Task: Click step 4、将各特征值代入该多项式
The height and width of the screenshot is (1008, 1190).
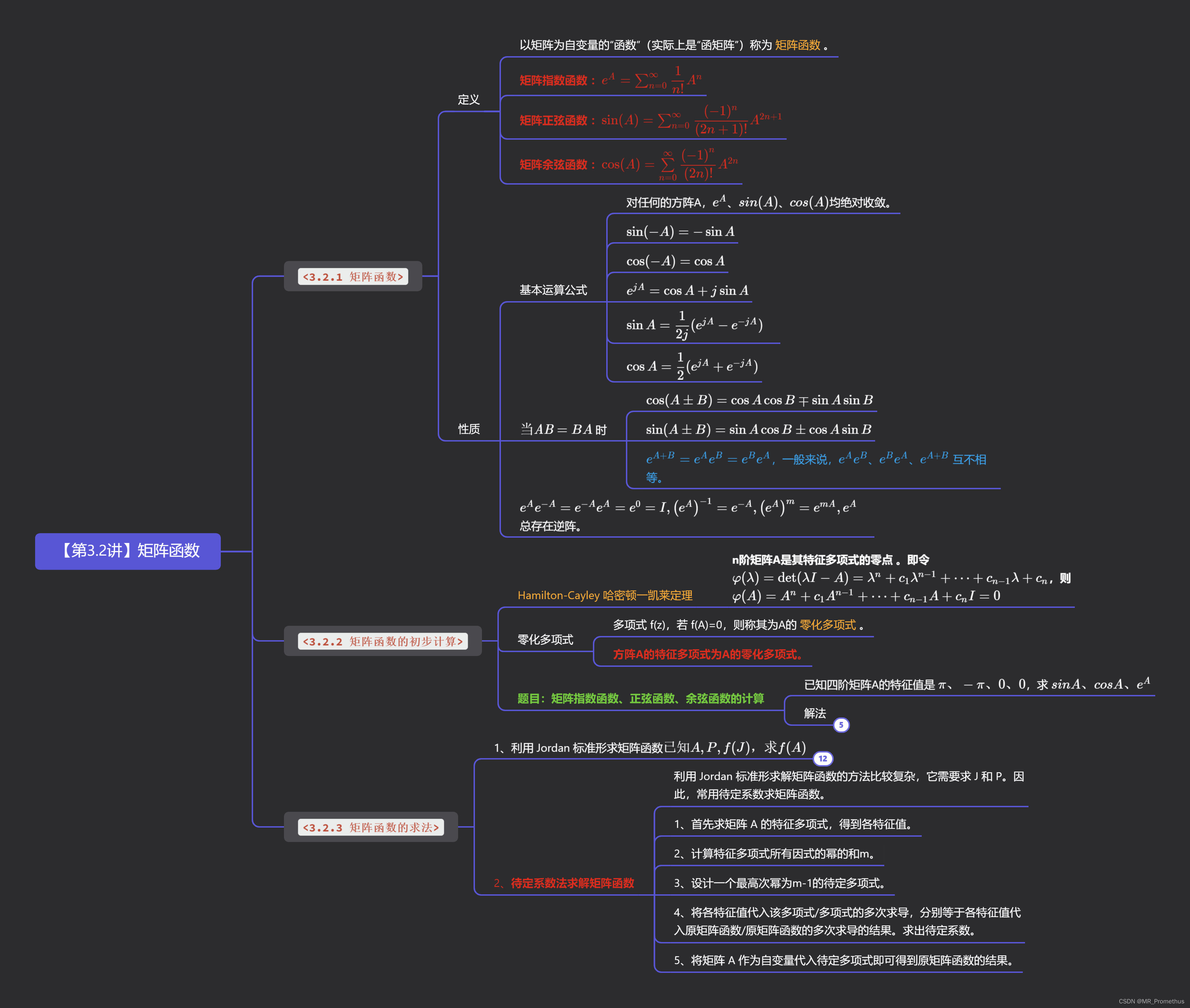Action: click(x=847, y=921)
